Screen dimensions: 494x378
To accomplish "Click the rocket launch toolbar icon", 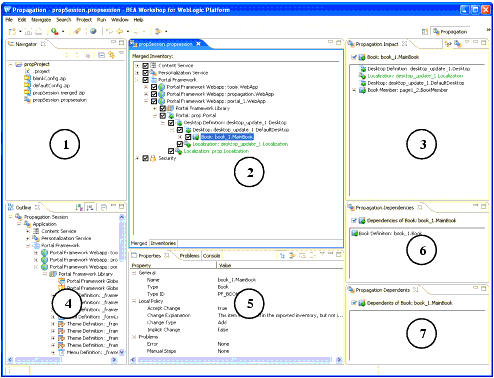I will point(77,31).
